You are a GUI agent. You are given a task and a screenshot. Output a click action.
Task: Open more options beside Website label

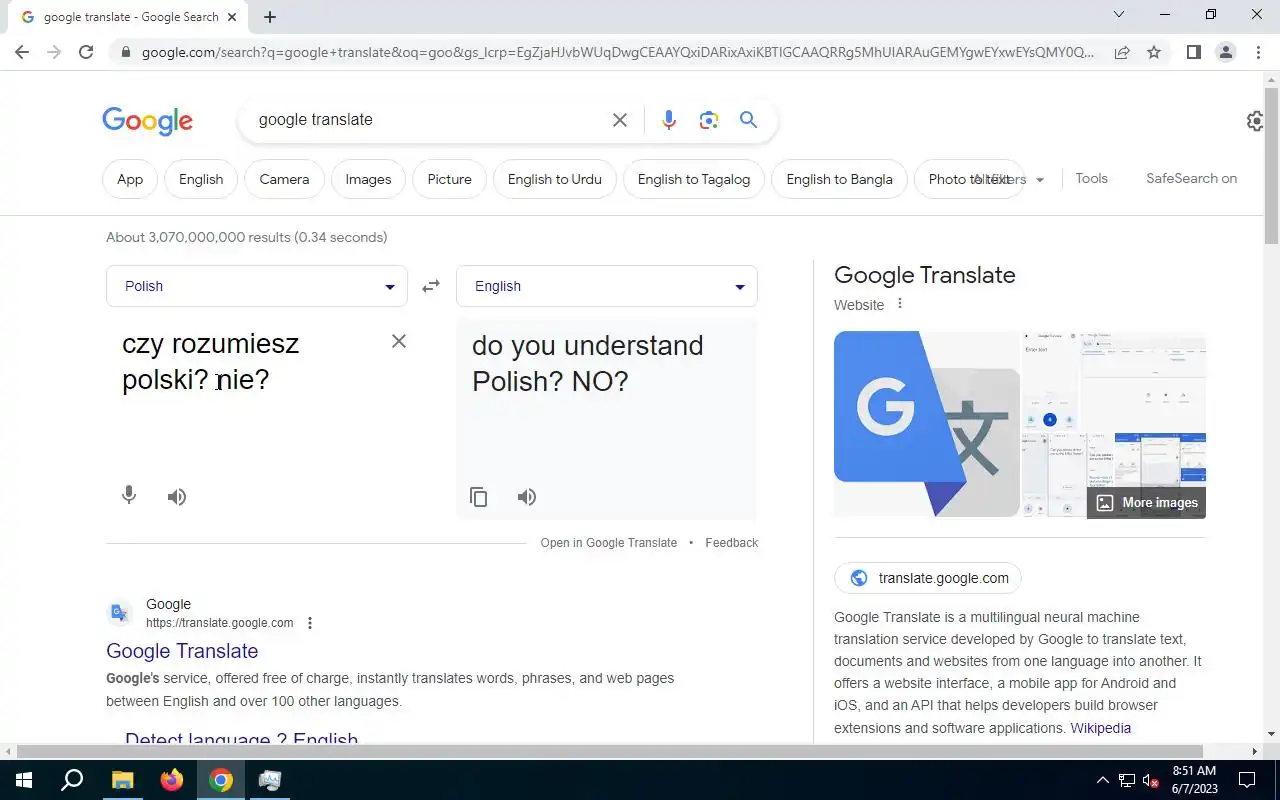tap(899, 304)
